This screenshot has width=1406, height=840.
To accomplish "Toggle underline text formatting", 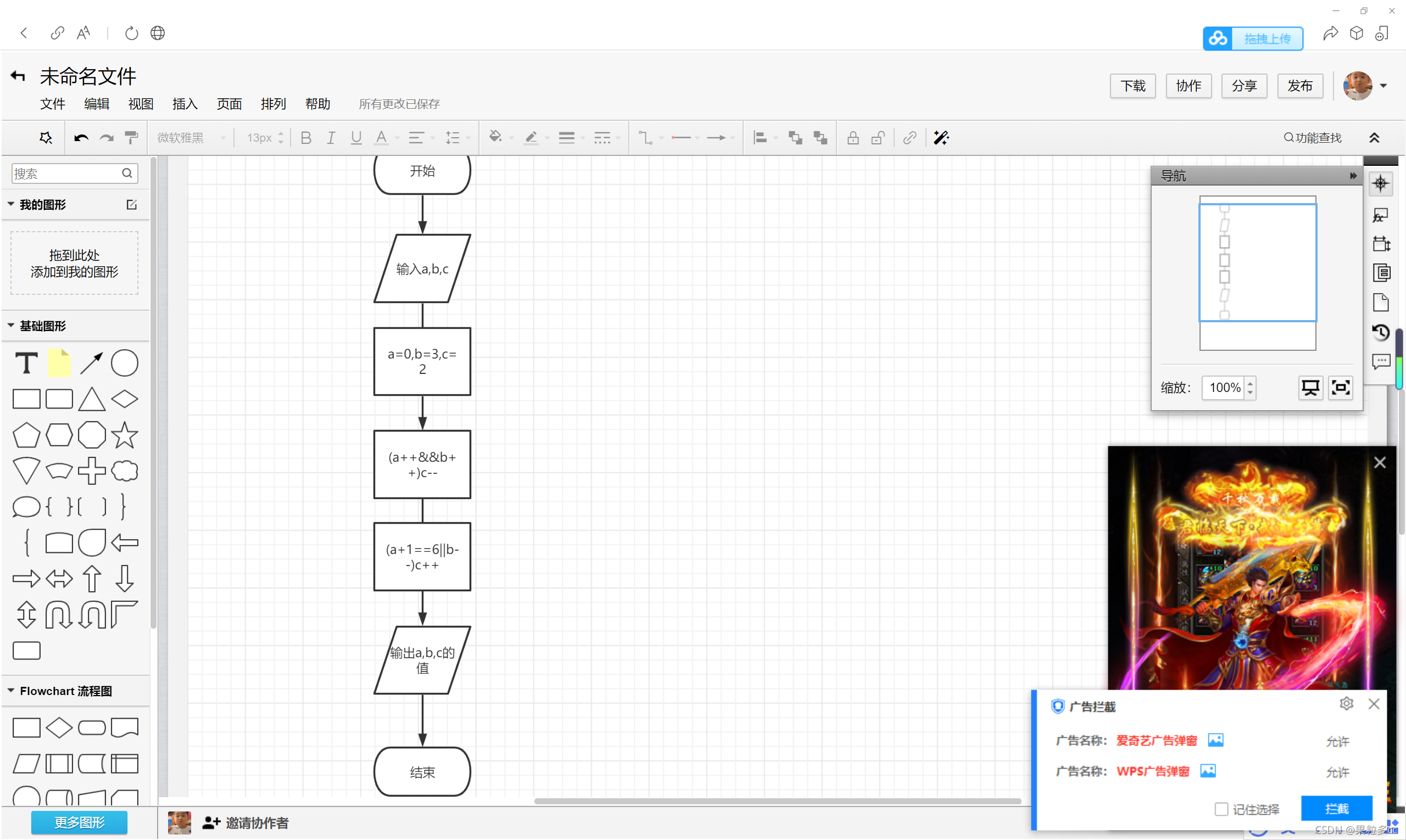I will pos(355,138).
